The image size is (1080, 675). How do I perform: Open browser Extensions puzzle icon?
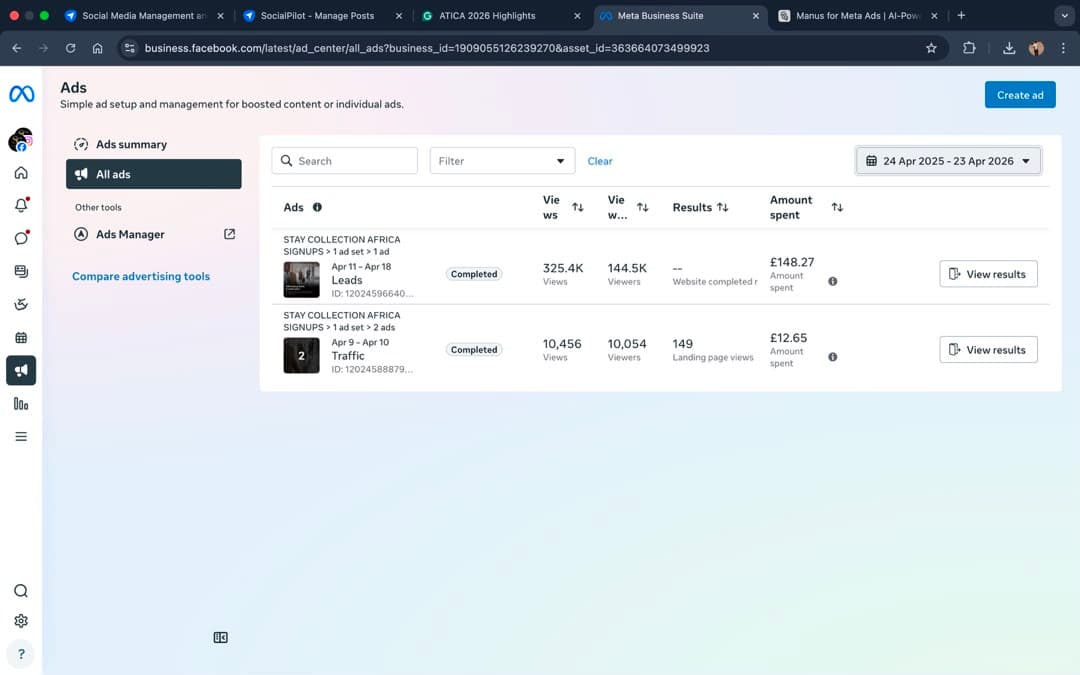click(x=969, y=48)
